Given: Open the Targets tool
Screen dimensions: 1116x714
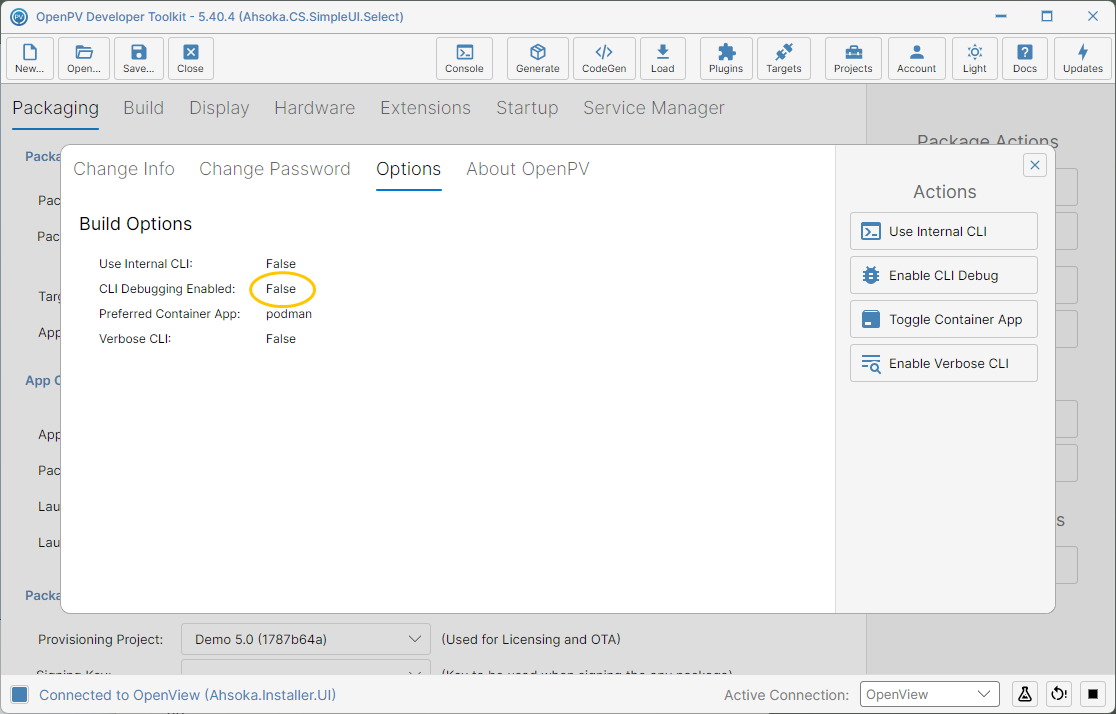Looking at the screenshot, I should tap(784, 58).
